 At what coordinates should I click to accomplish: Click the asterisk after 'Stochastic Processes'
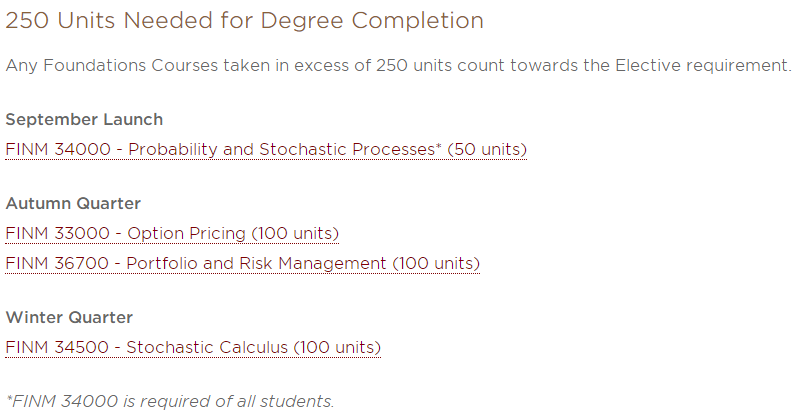[x=438, y=146]
